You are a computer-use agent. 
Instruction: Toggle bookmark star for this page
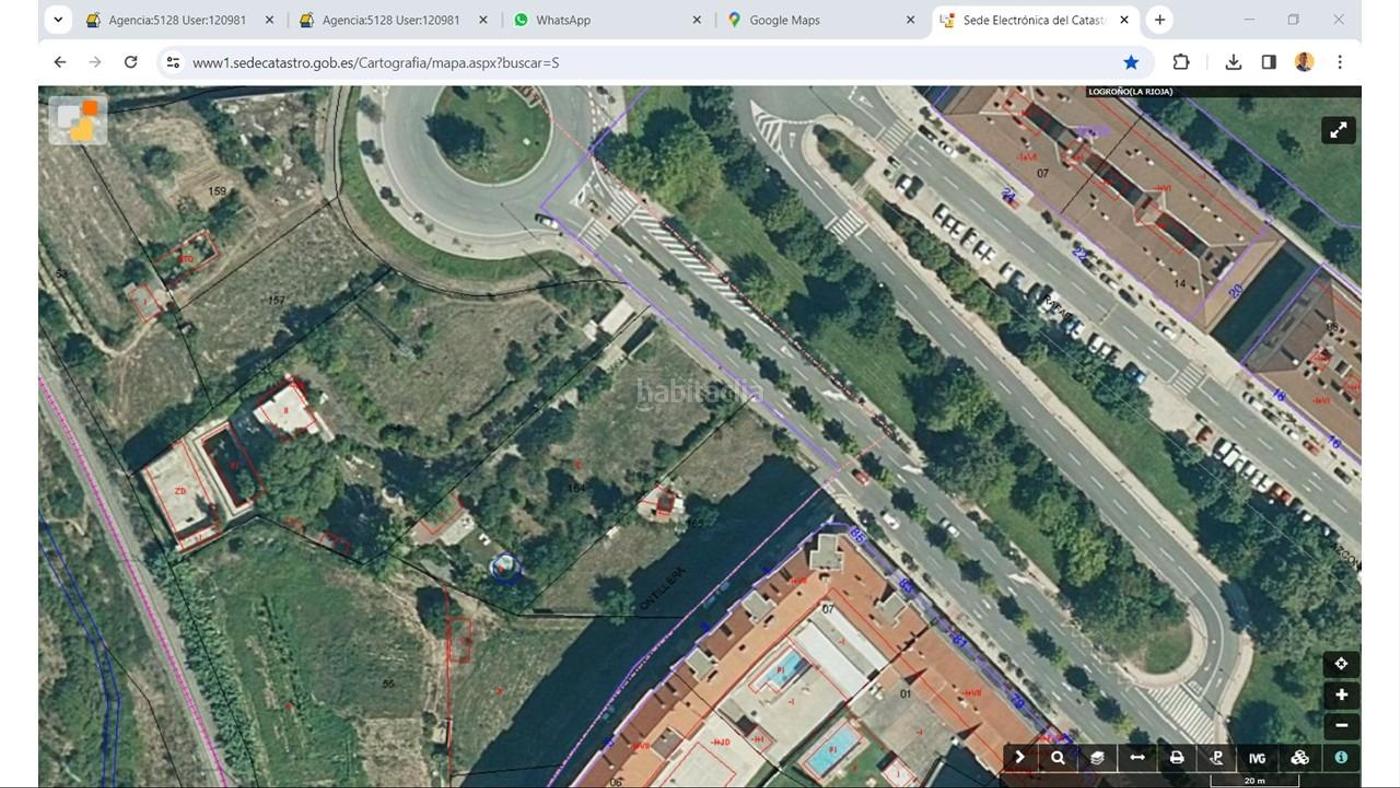pos(1131,62)
